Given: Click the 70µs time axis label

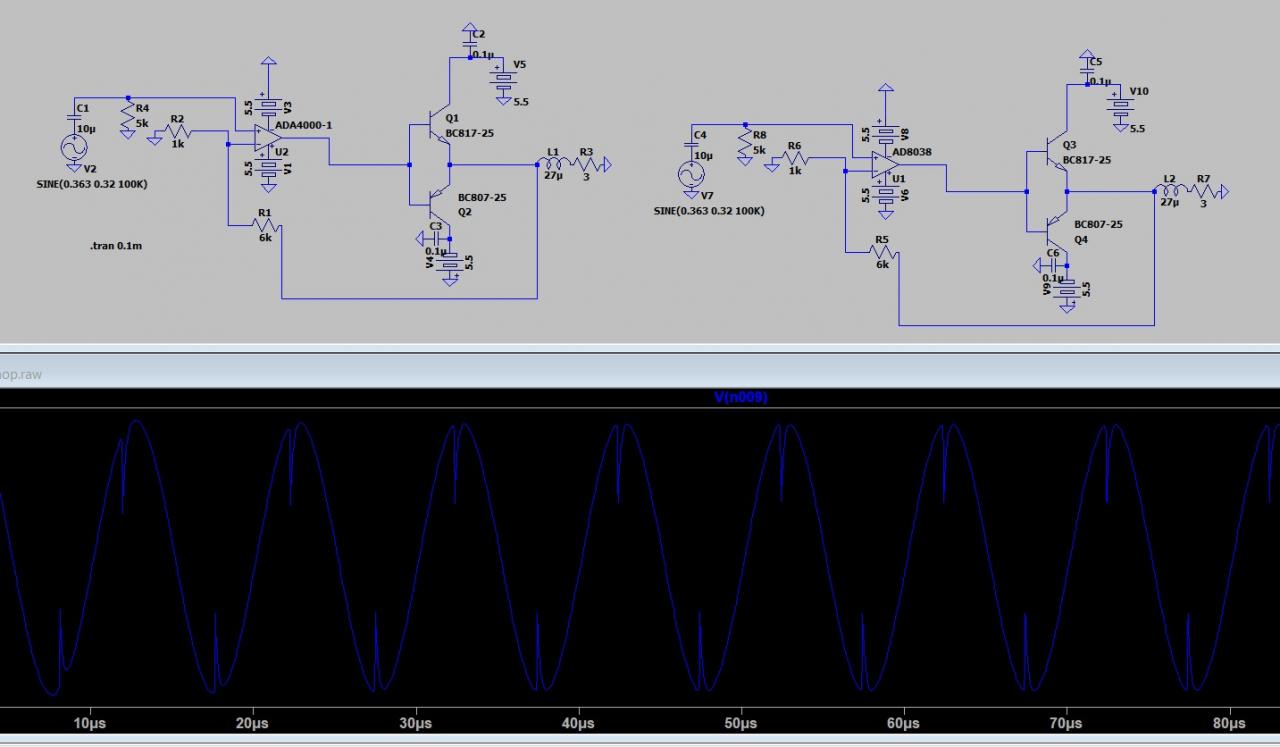Looking at the screenshot, I should (1066, 723).
